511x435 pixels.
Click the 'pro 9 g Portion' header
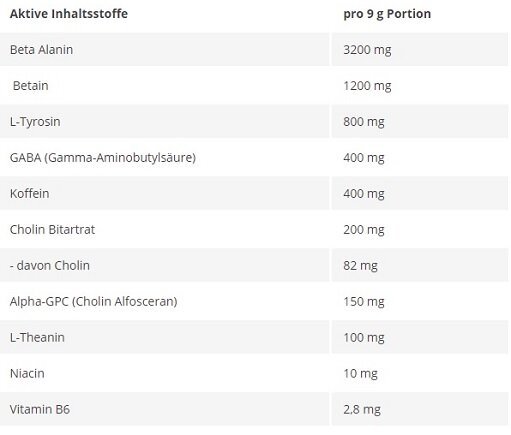click(387, 14)
